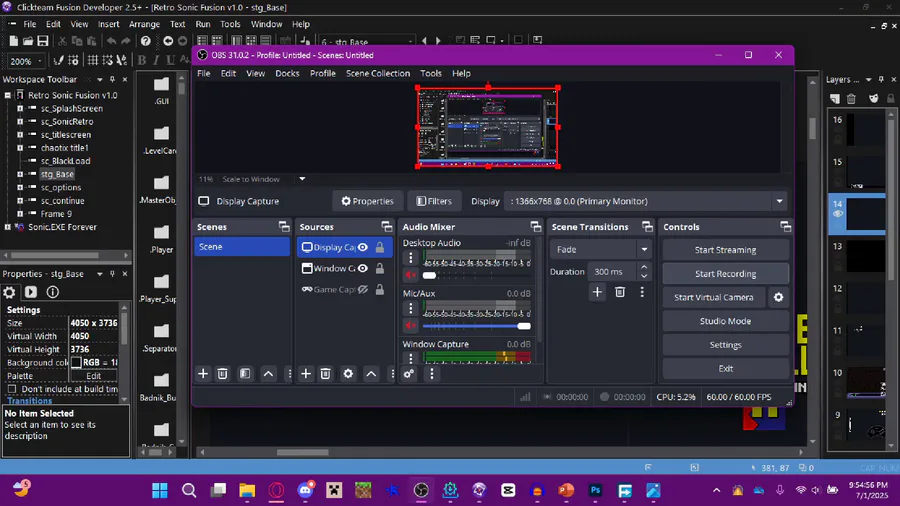
Task: Open Arrange menu in Clickteam Fusion
Action: 144,24
